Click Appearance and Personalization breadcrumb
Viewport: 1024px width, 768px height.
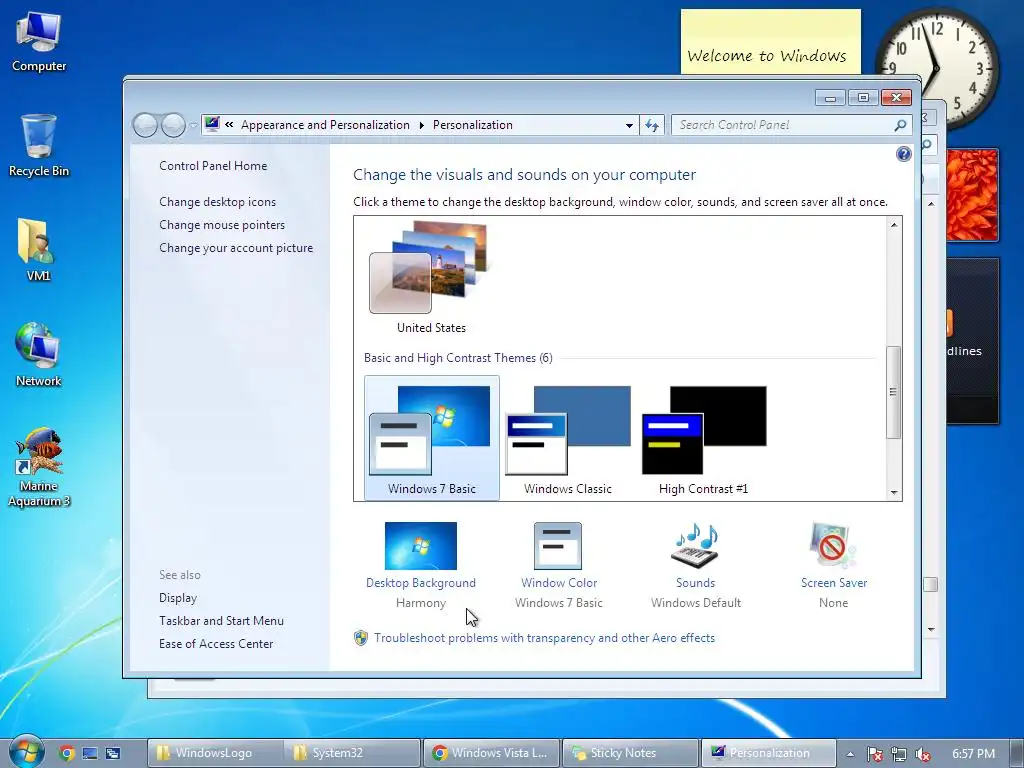pos(325,125)
